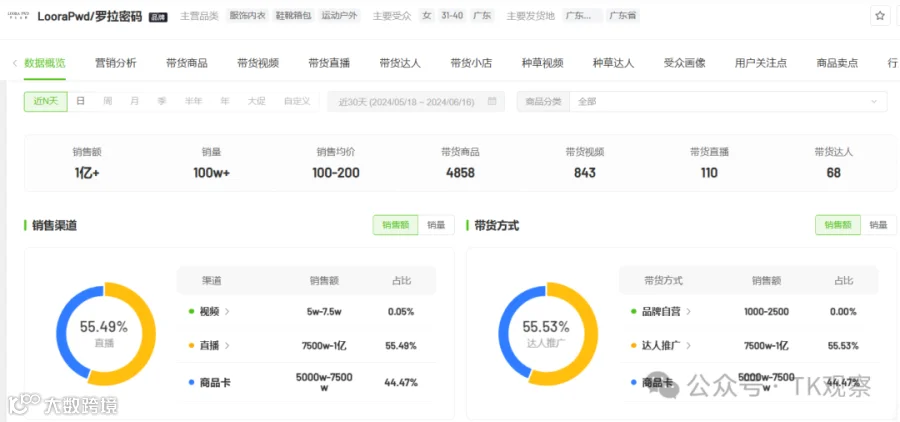This screenshot has width=900, height=422.
Task: Select the 周 time granularity
Action: click(107, 101)
